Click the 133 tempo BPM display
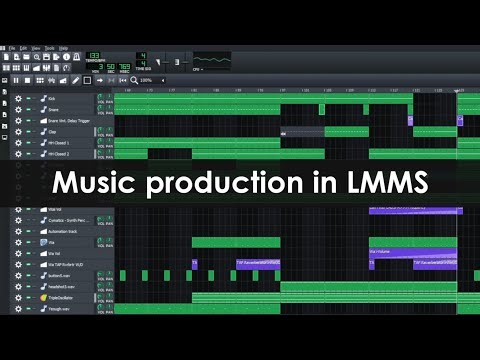This screenshot has width=480, height=360. coord(94,56)
